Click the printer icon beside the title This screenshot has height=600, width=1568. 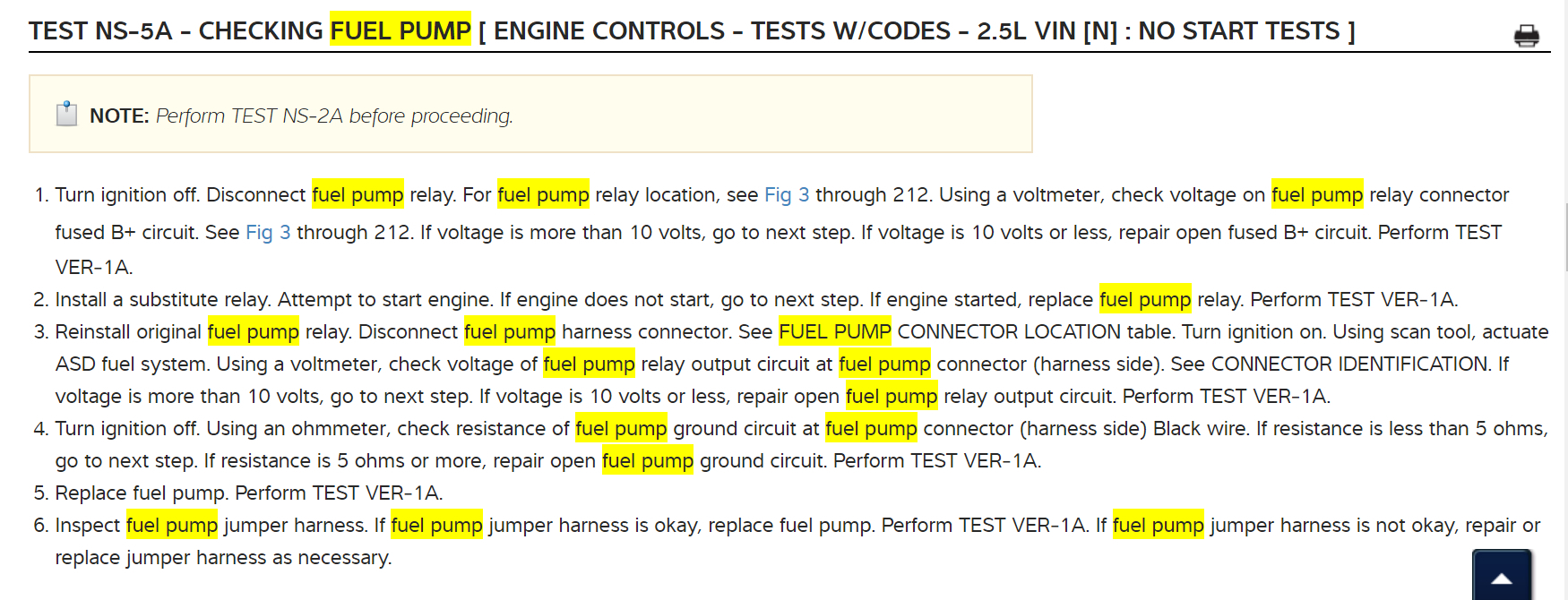point(1526,35)
